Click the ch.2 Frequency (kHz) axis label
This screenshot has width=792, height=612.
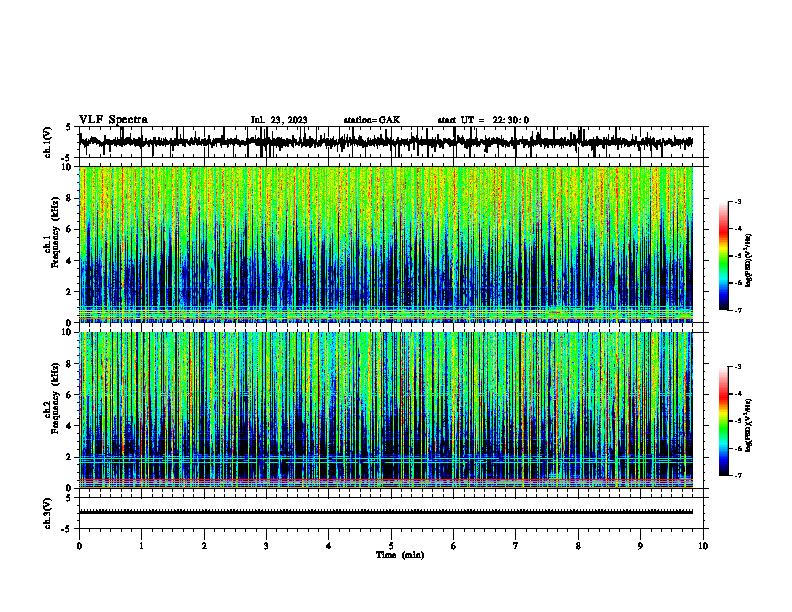(52, 410)
